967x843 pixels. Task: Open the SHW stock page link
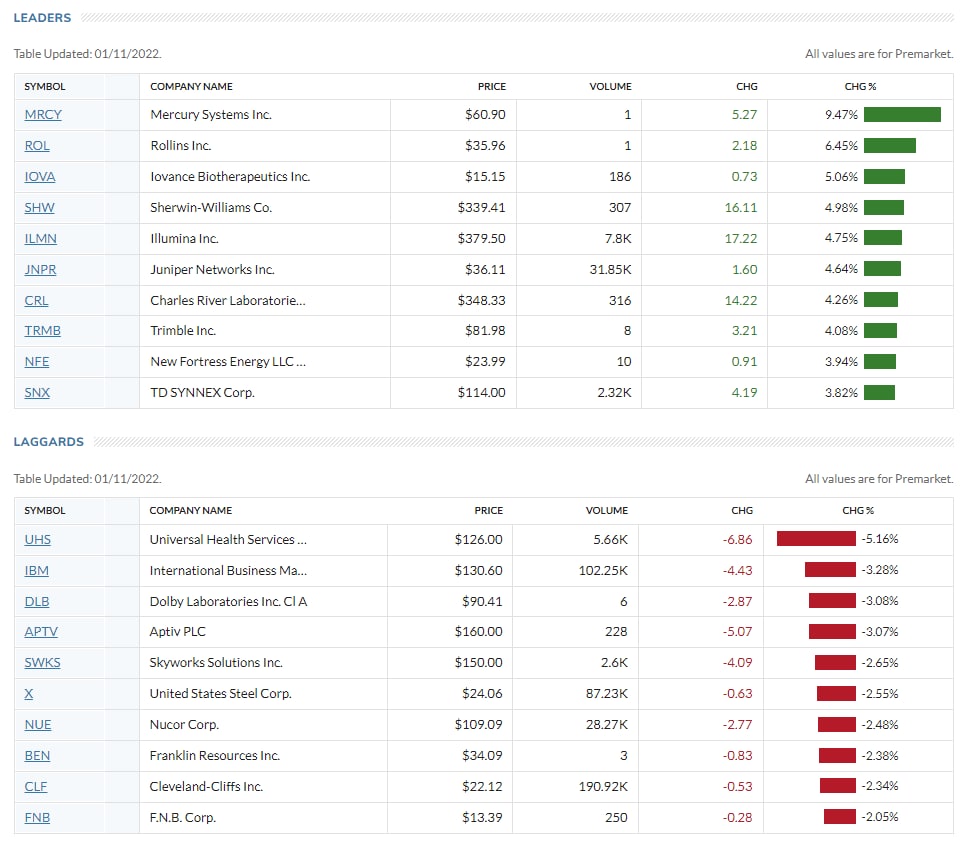click(39, 207)
